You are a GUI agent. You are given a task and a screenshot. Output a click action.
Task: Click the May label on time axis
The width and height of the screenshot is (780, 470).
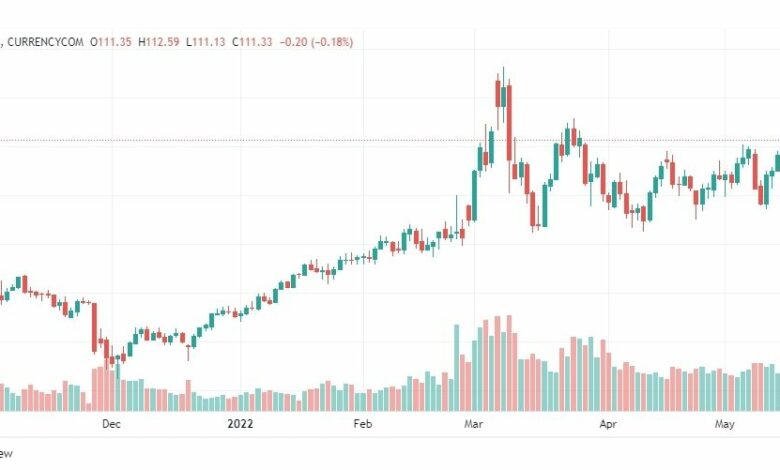(724, 424)
